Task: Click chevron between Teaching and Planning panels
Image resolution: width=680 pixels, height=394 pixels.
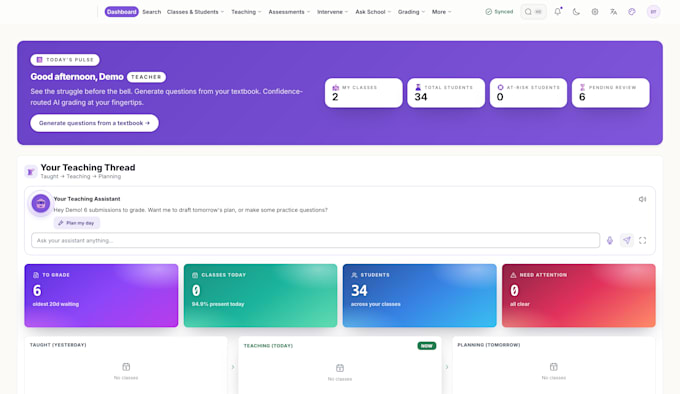Action: point(447,367)
